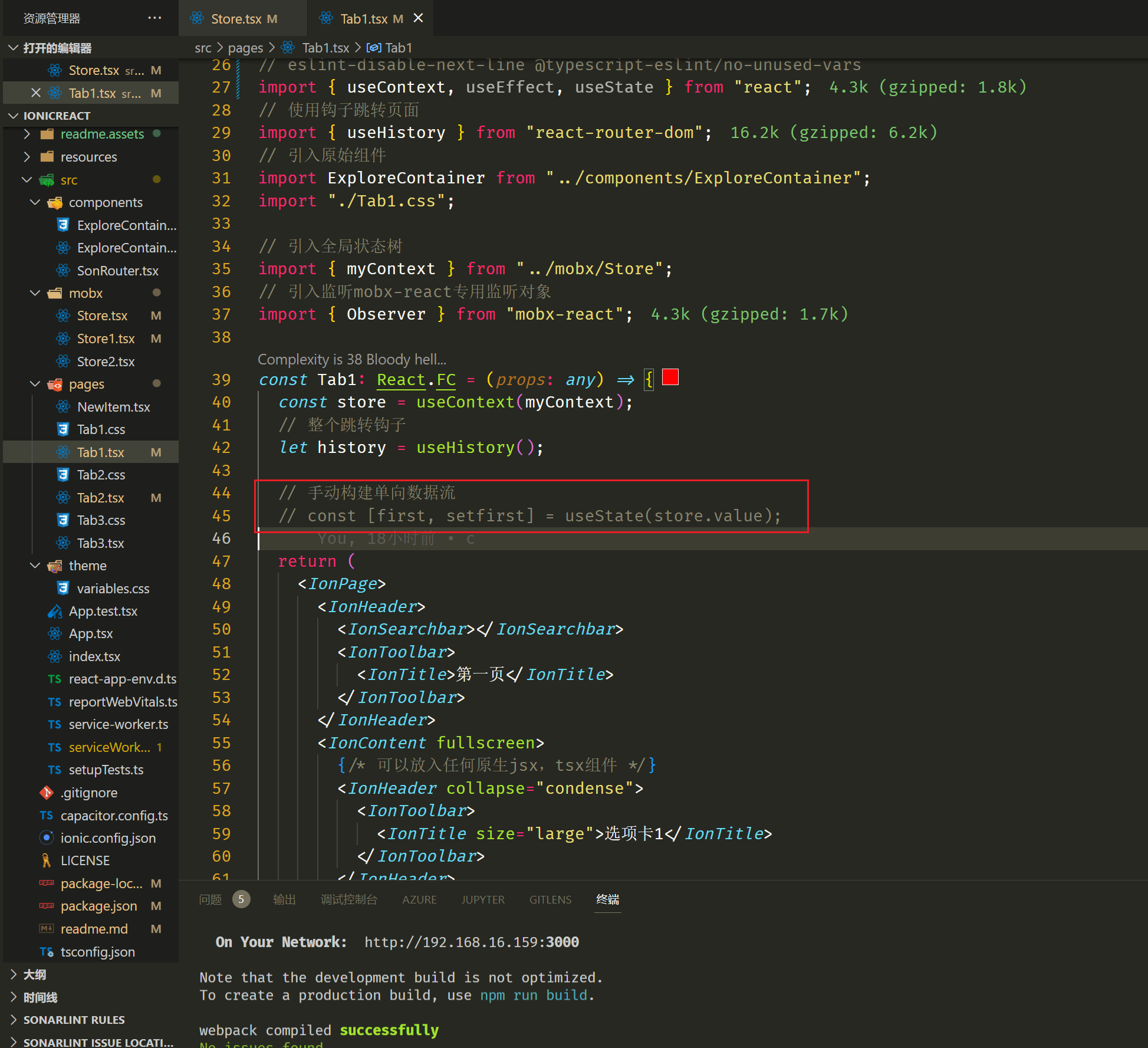Open the GITLENS panel tab
Viewport: 1148px width, 1048px height.
click(550, 899)
